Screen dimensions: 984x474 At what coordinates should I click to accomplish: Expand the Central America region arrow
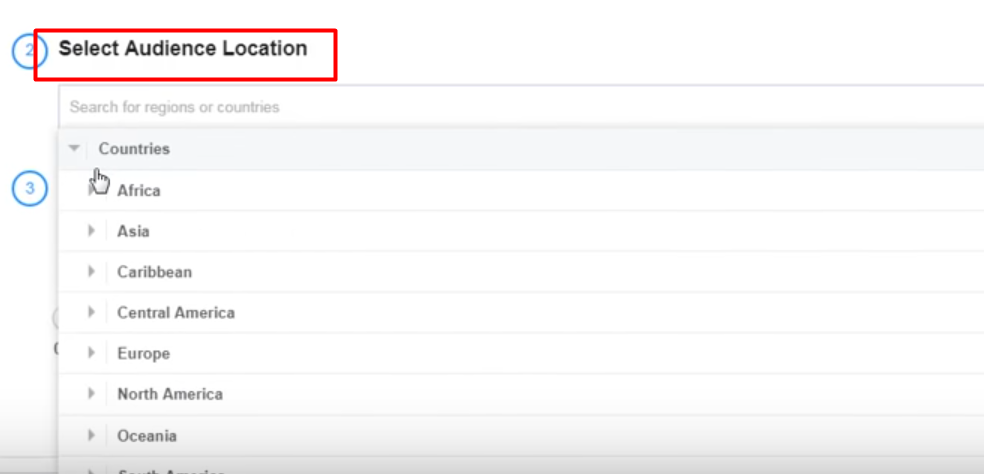point(92,313)
